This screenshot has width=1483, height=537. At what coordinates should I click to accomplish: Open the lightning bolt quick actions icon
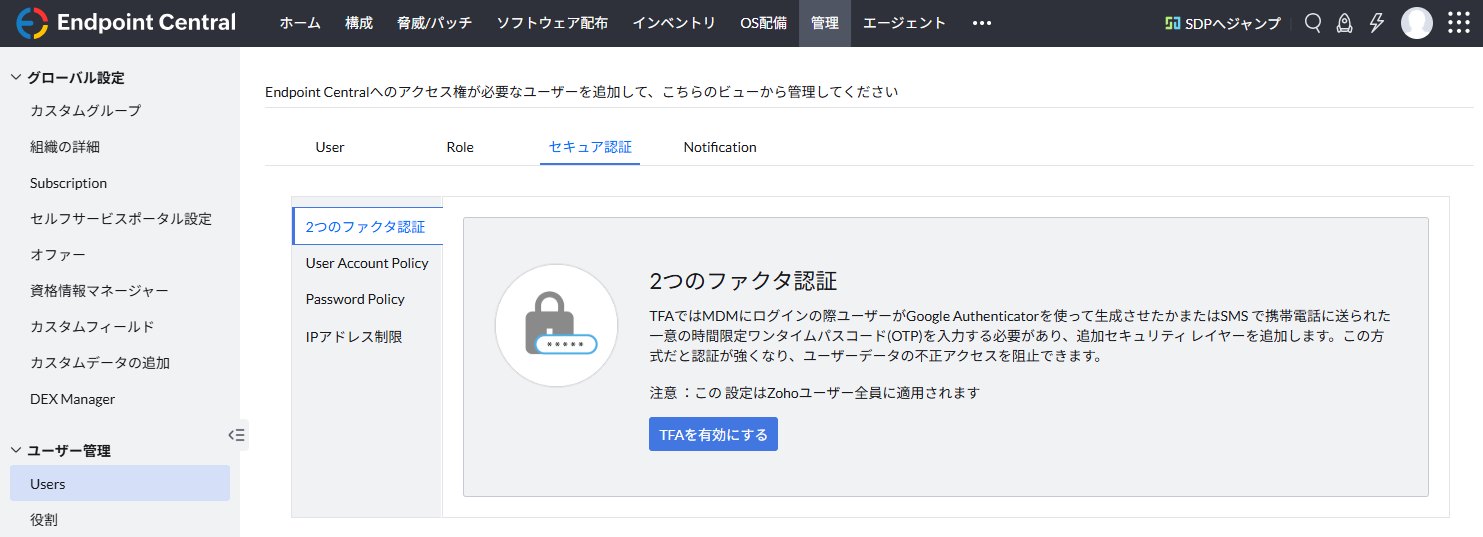click(x=1377, y=23)
